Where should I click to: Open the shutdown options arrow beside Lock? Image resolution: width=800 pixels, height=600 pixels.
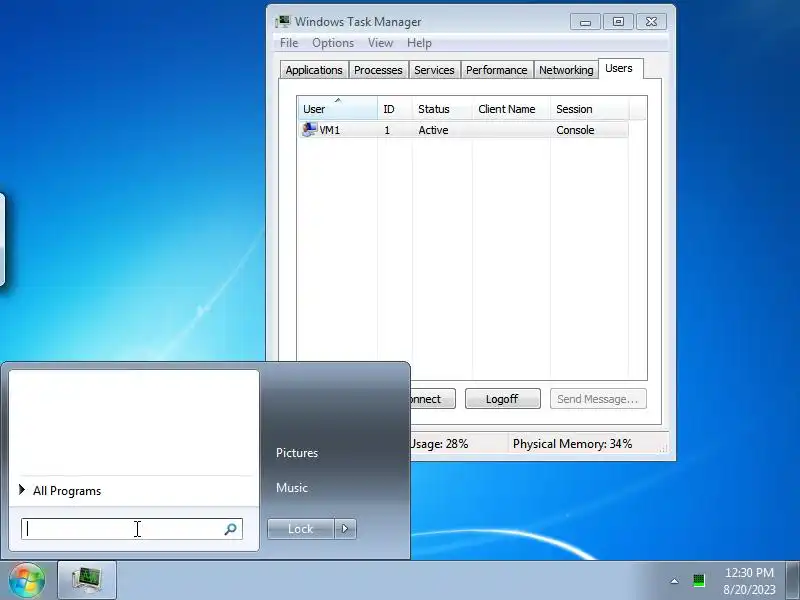pyautogui.click(x=345, y=529)
